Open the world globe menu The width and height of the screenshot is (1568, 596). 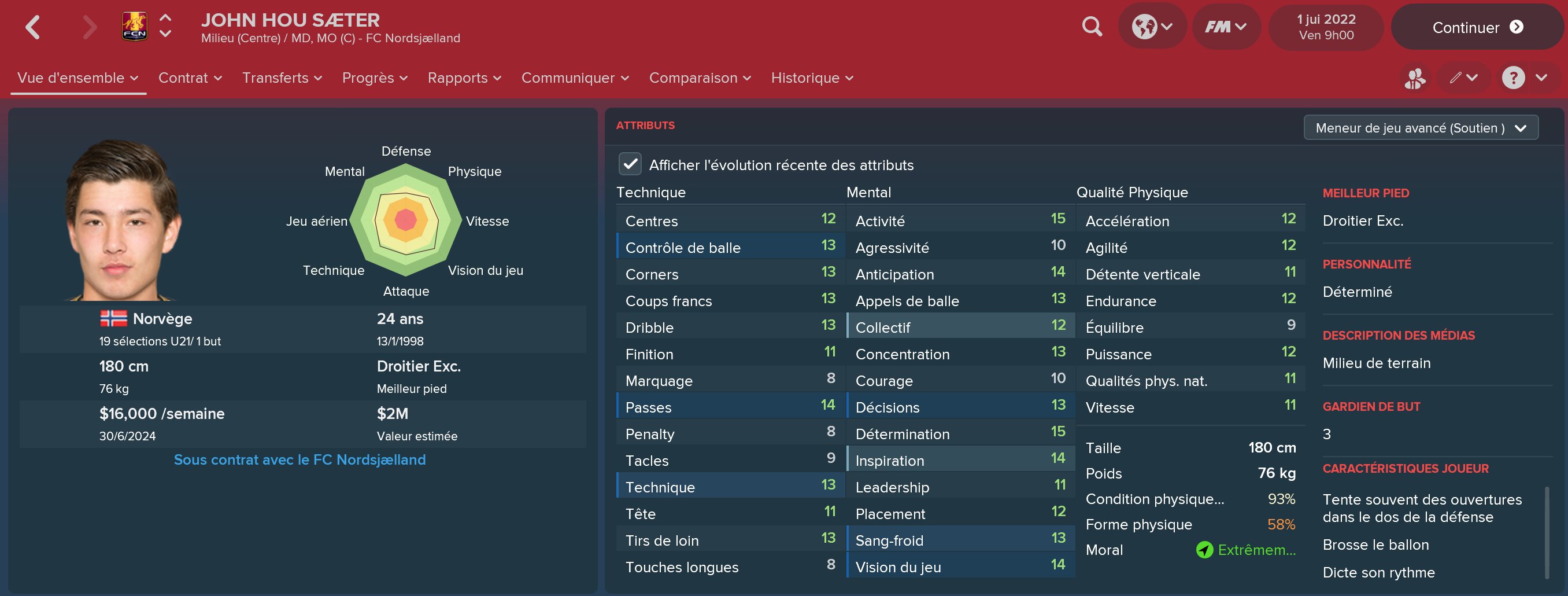pyautogui.click(x=1152, y=27)
